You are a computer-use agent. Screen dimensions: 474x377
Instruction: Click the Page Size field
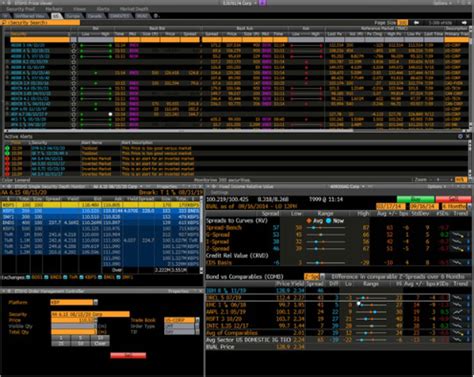pos(402,23)
